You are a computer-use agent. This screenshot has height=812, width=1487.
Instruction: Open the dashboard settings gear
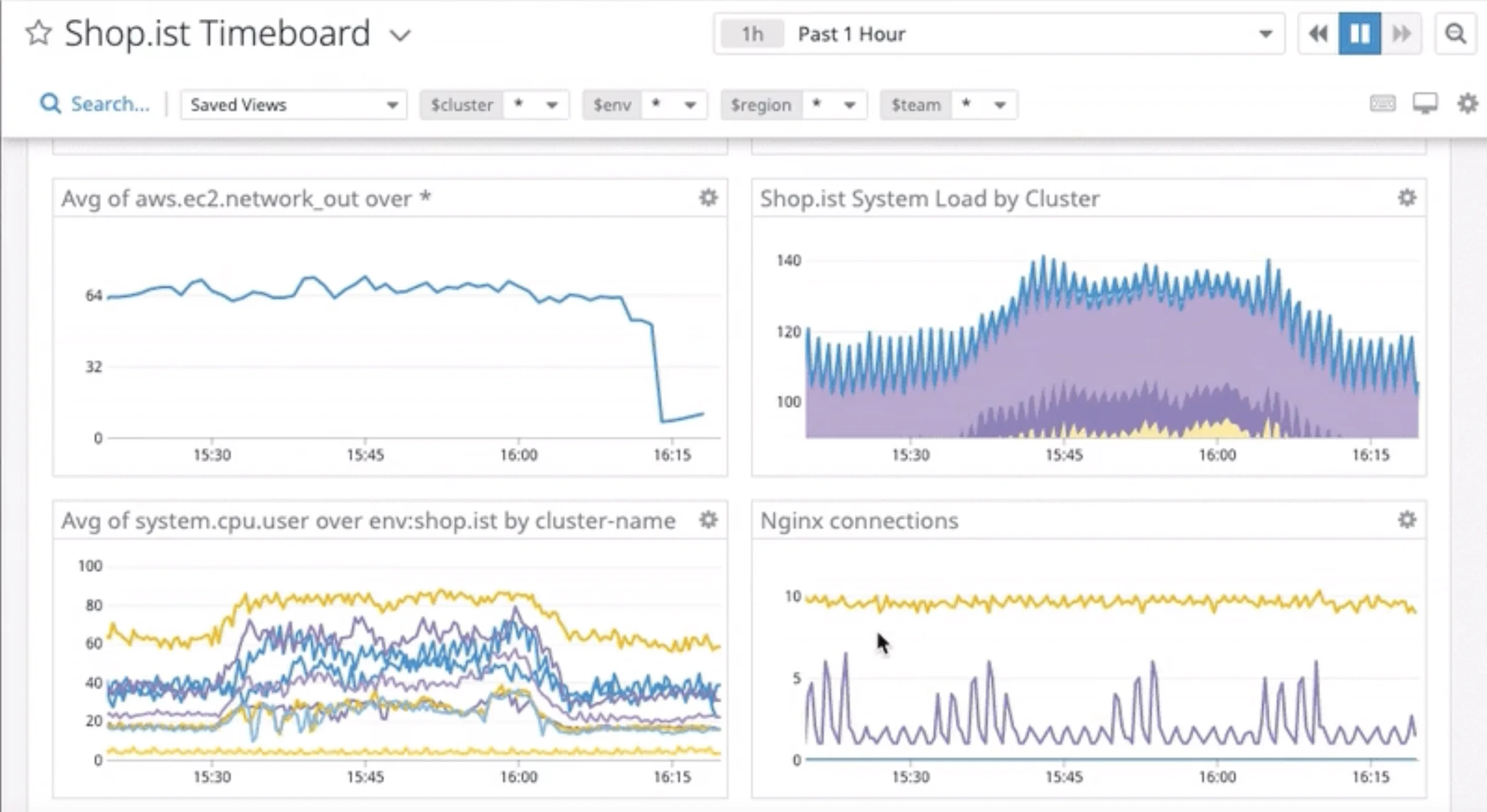tap(1468, 104)
